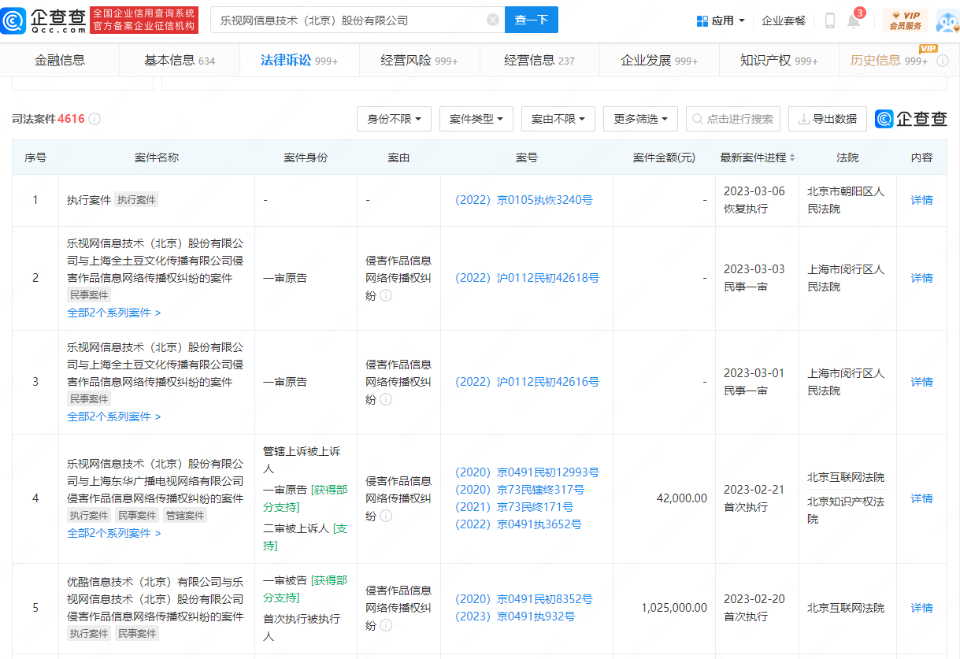
Task: Open 身份不限 filter dropdown
Action: [394, 119]
